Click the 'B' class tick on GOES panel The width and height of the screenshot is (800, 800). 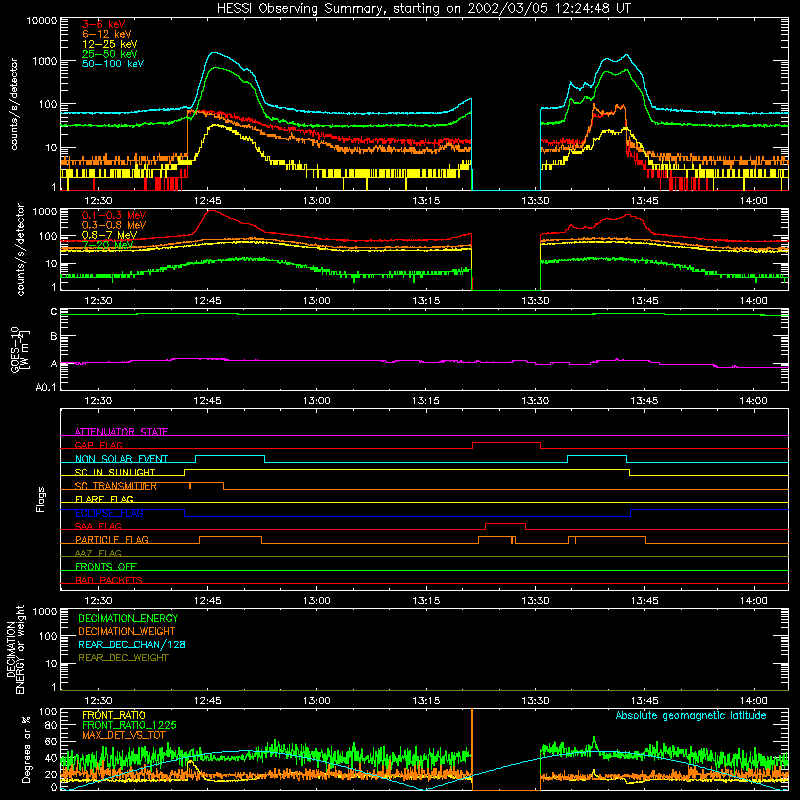click(54, 337)
